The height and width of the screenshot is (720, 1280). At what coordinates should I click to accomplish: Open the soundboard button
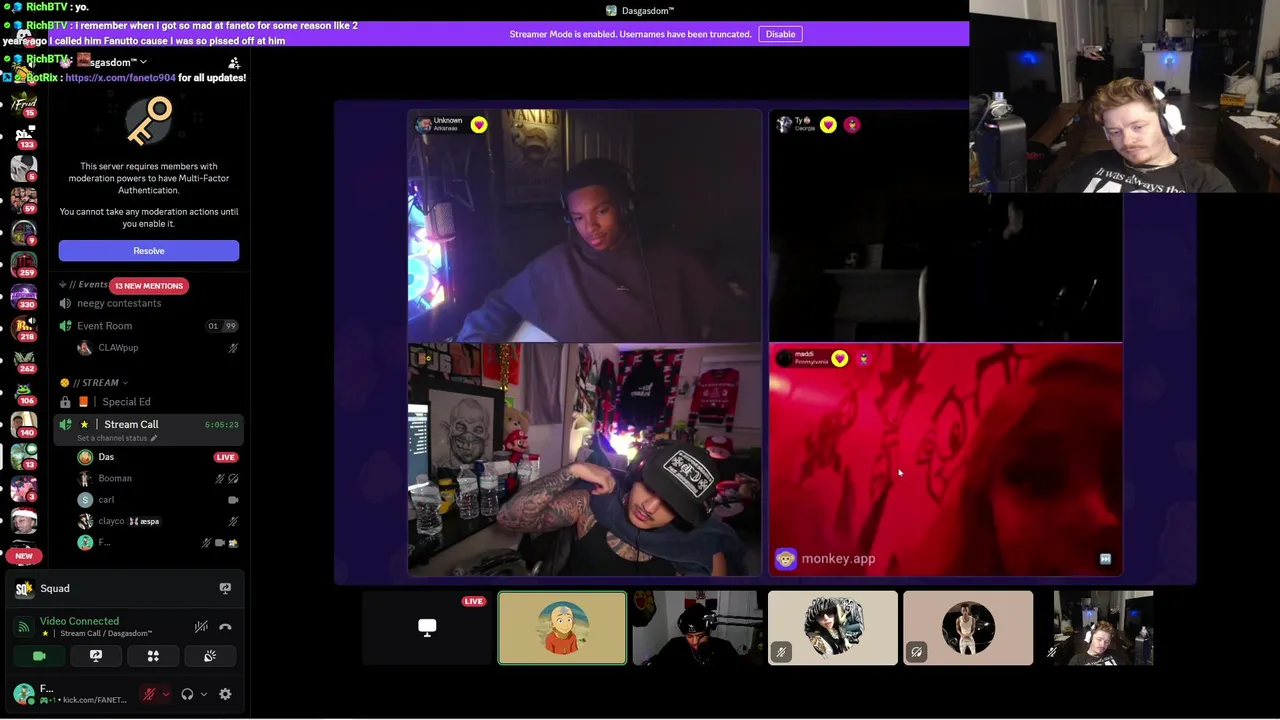[210, 656]
